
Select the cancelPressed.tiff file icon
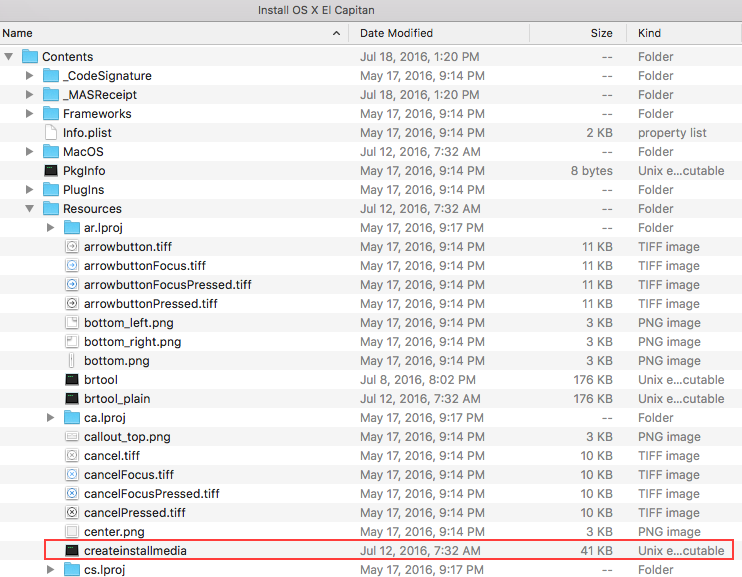coord(71,512)
